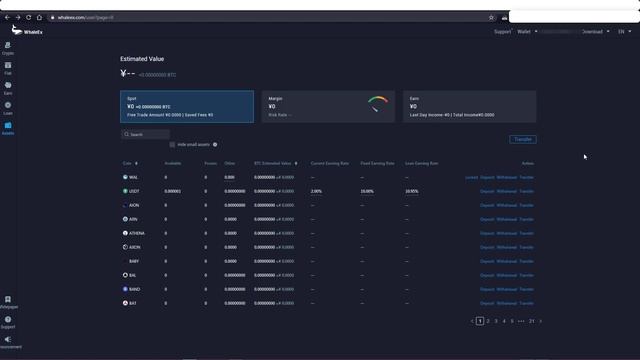
Task: Click the USDT loan earning rate value
Action: [412, 191]
